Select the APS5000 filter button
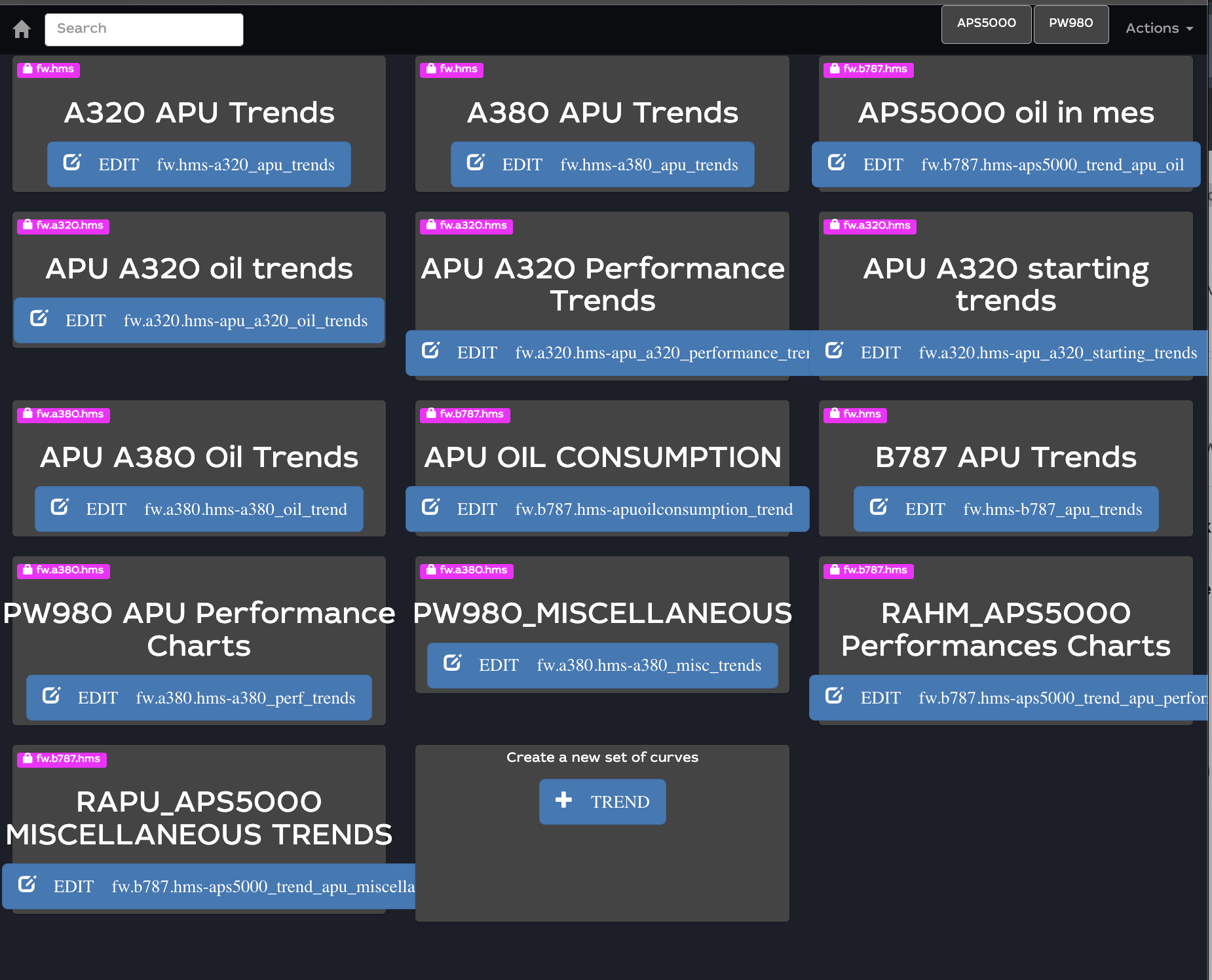The image size is (1212, 980). (x=986, y=24)
